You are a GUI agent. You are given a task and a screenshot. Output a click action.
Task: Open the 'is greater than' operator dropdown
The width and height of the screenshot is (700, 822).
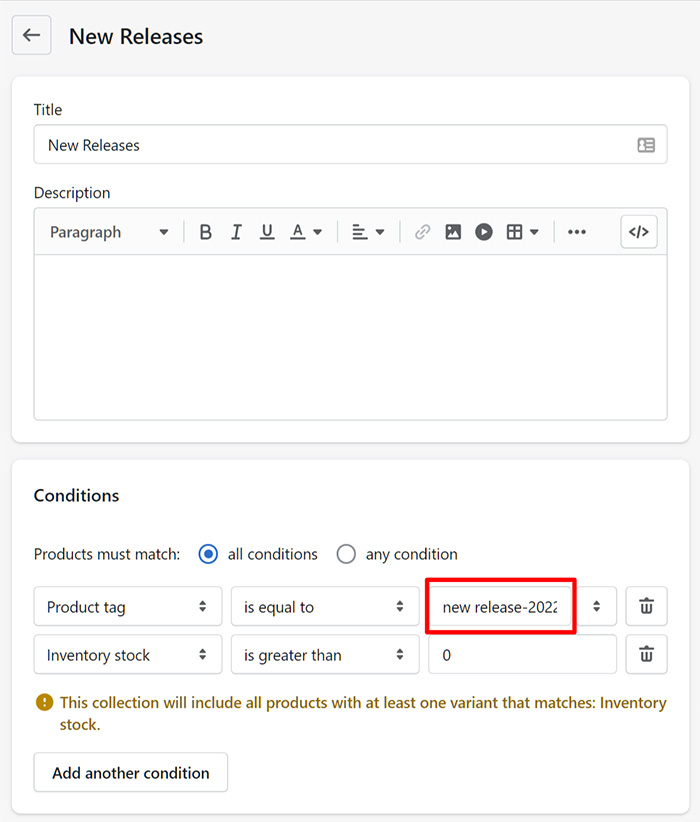324,655
